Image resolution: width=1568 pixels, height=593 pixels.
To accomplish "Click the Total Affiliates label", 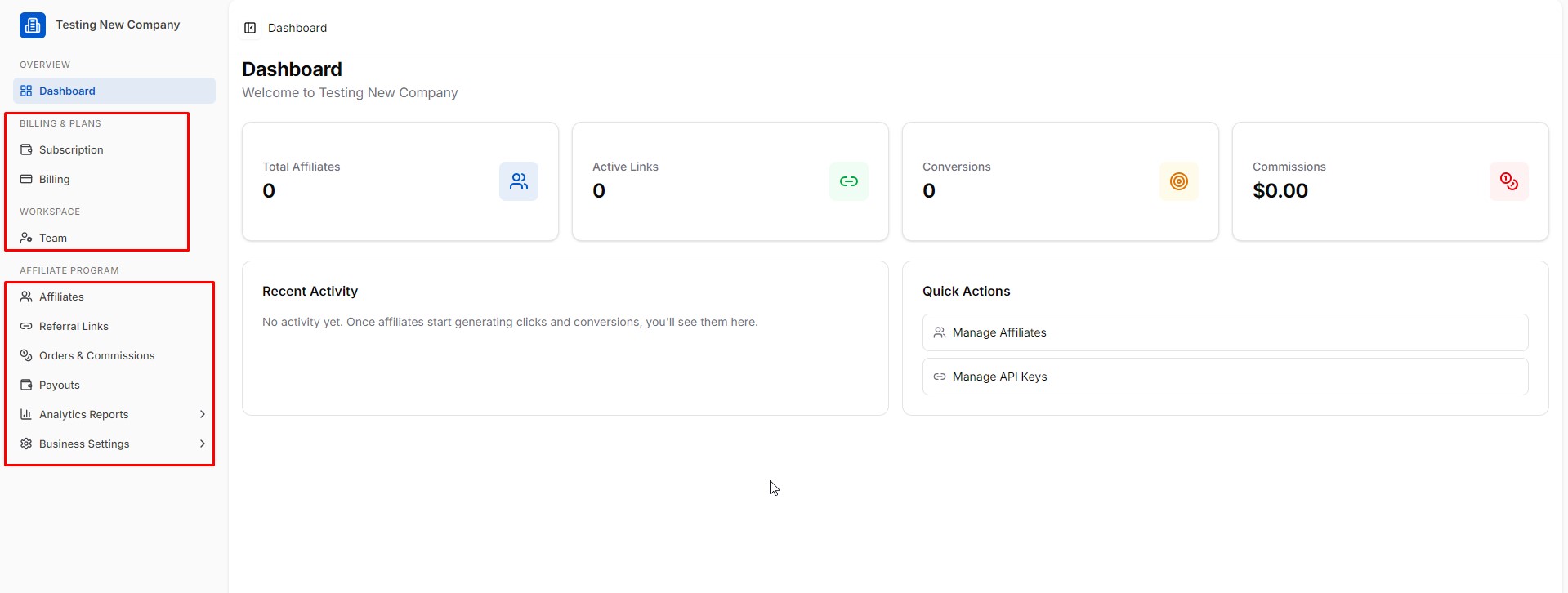I will point(301,167).
